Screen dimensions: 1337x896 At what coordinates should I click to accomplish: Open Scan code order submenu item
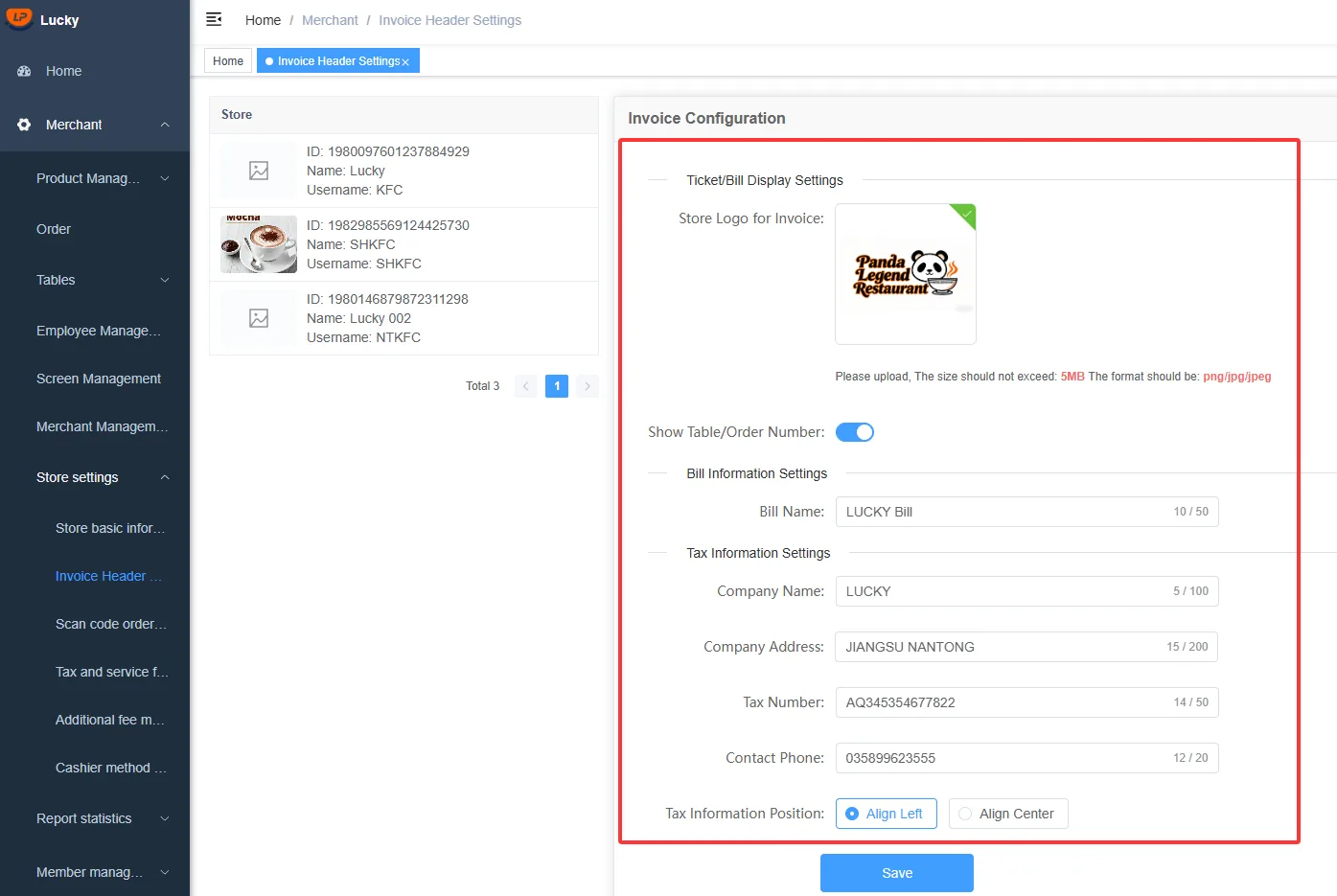click(95, 624)
